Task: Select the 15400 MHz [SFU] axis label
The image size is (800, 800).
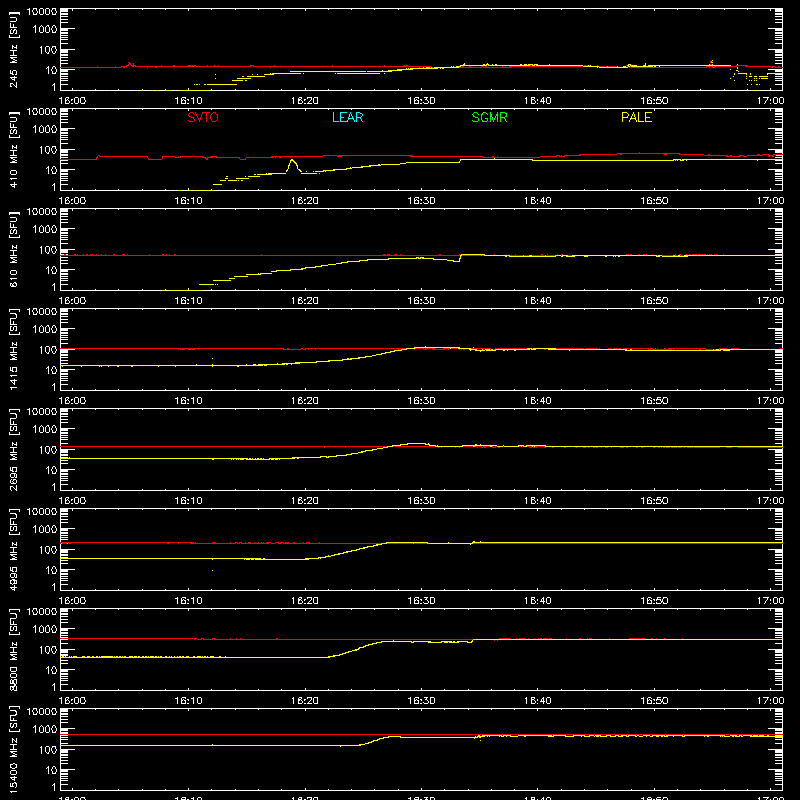Action: point(13,749)
